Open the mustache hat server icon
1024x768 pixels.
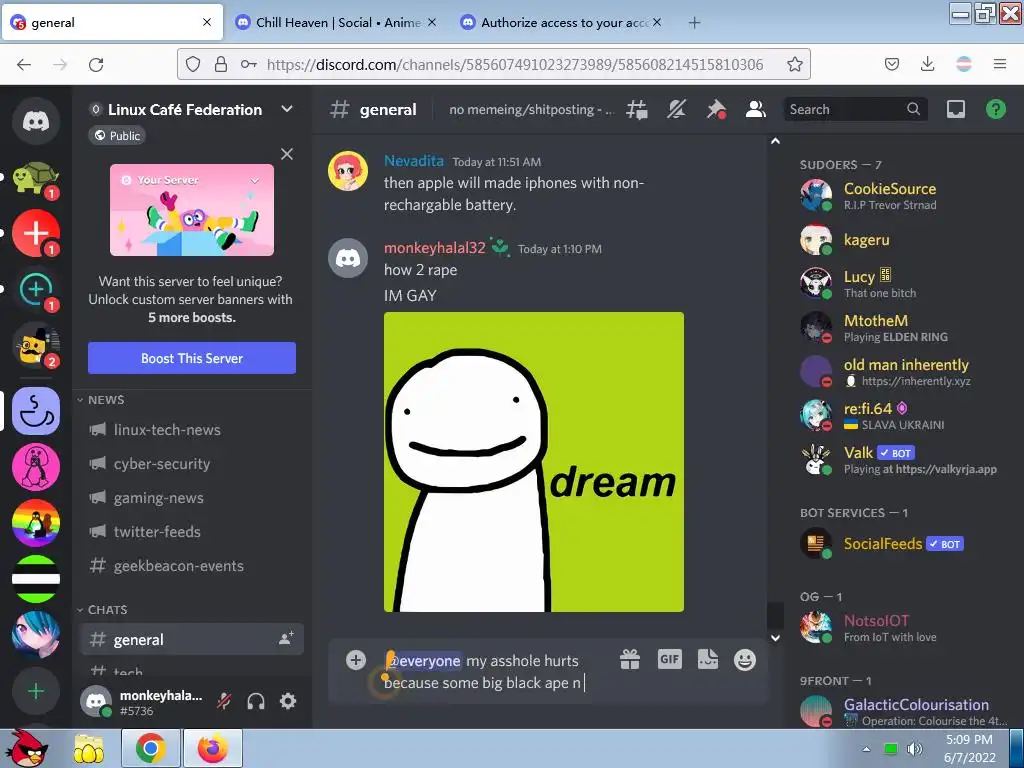click(x=36, y=345)
